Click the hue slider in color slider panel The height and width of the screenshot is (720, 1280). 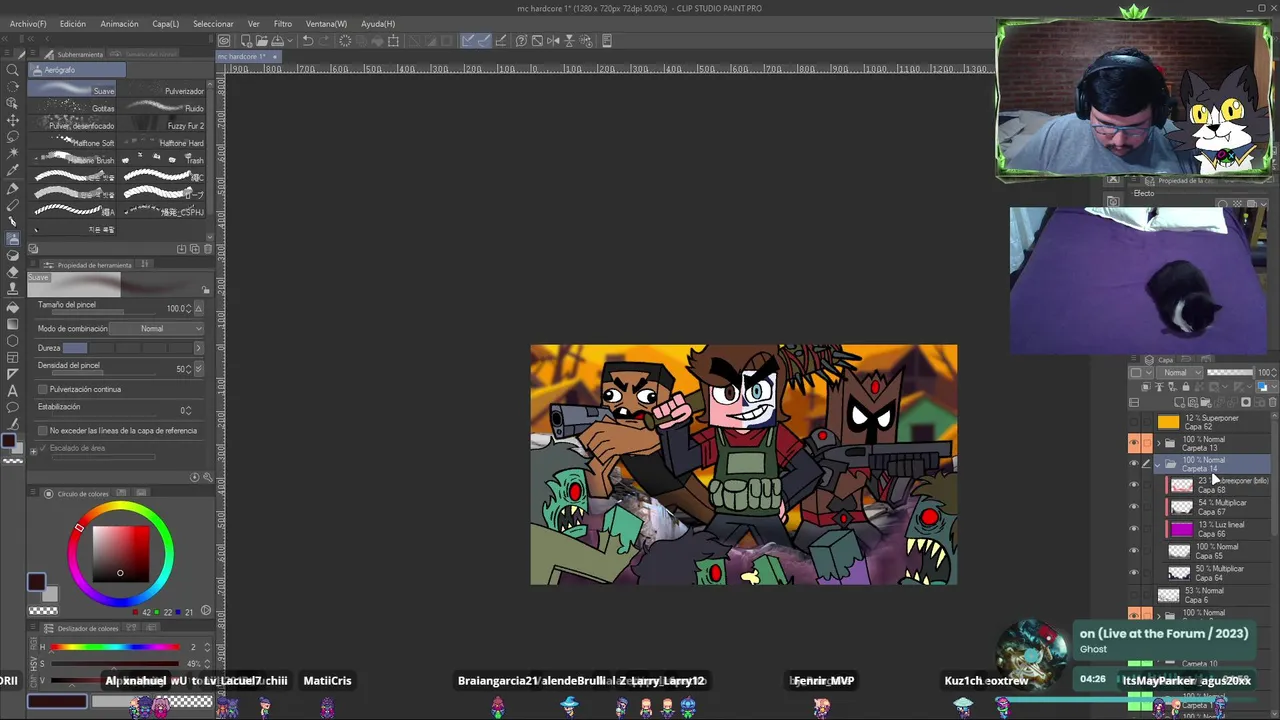(115, 647)
